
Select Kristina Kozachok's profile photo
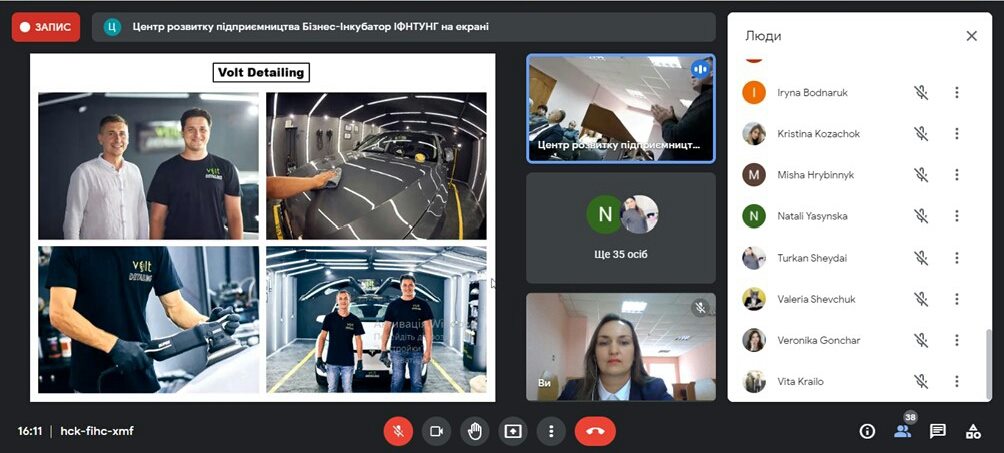coord(754,133)
